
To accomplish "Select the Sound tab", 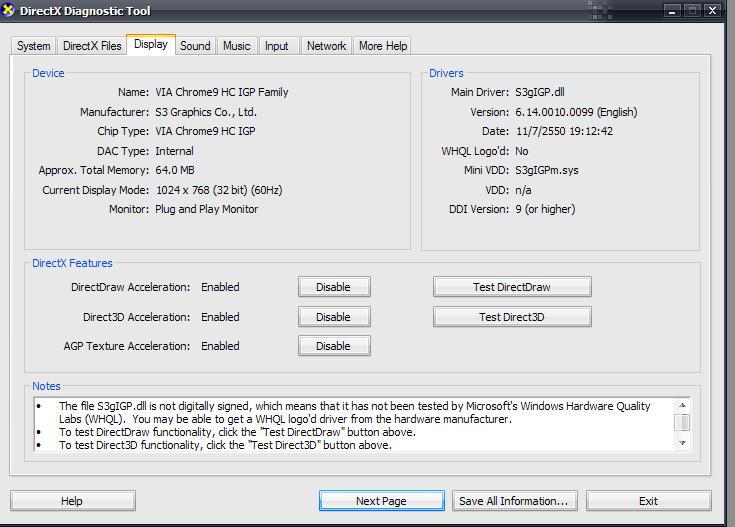I will click(x=195, y=46).
